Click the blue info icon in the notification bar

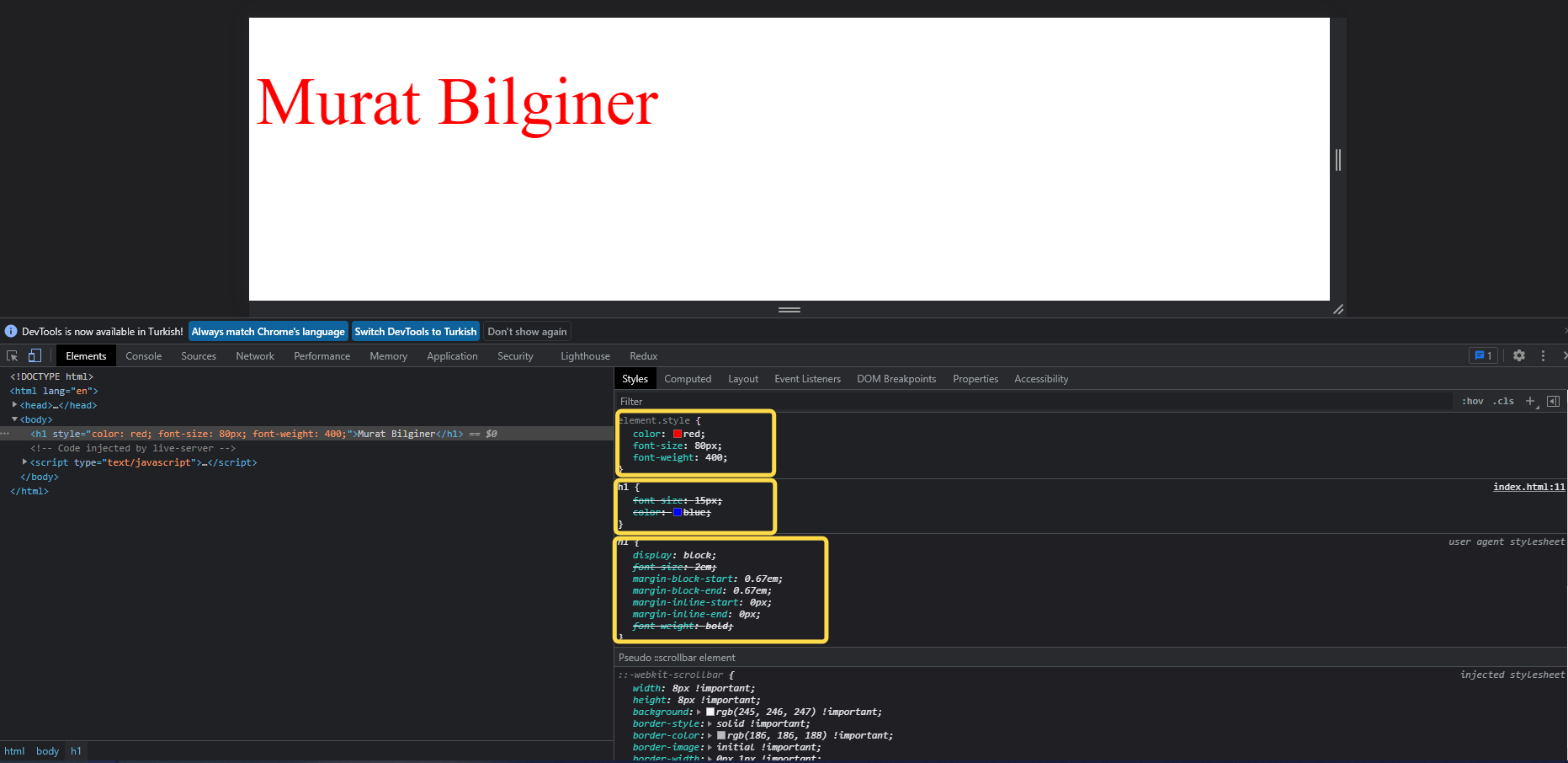point(10,331)
